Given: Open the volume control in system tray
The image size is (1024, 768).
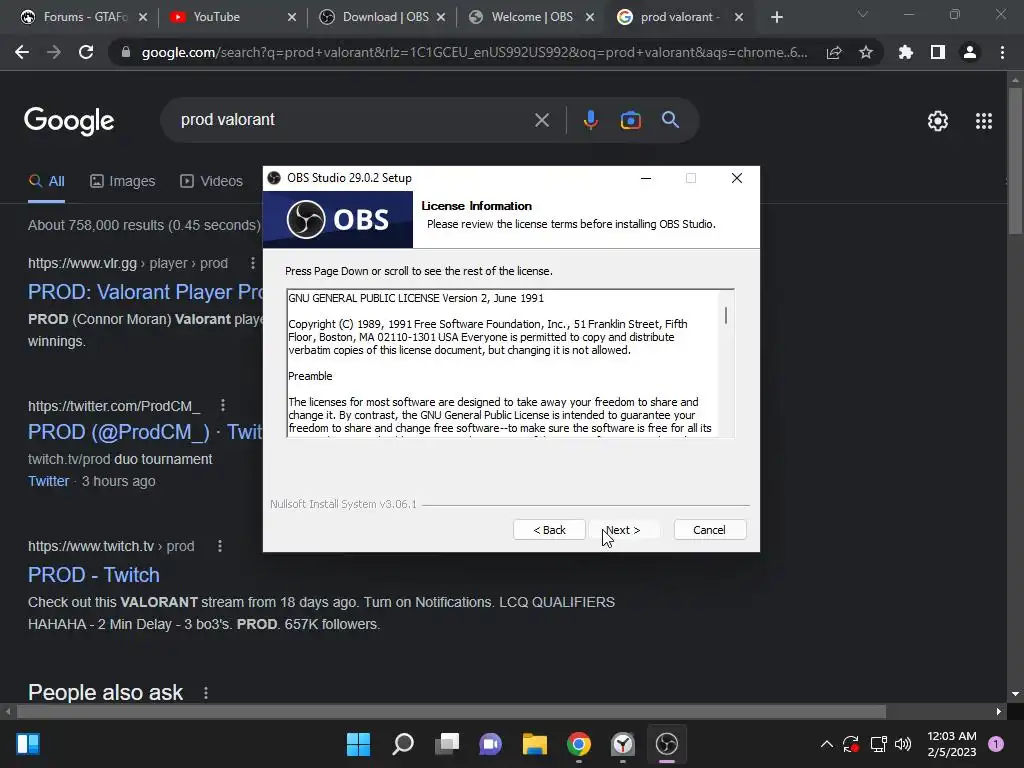Looking at the screenshot, I should pyautogui.click(x=903, y=744).
